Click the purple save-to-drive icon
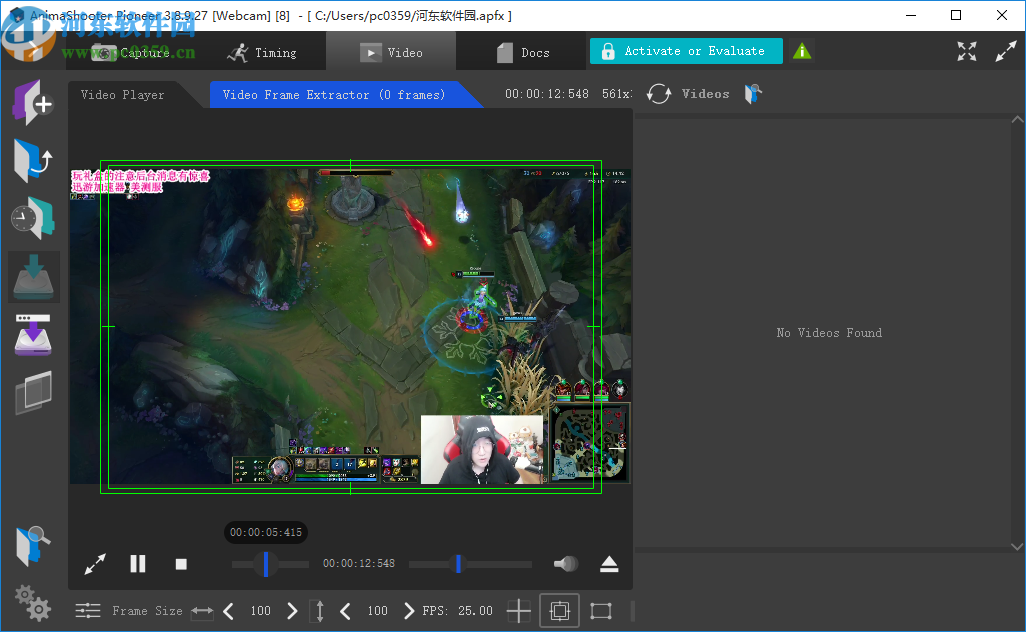The height and width of the screenshot is (632, 1026). click(34, 335)
